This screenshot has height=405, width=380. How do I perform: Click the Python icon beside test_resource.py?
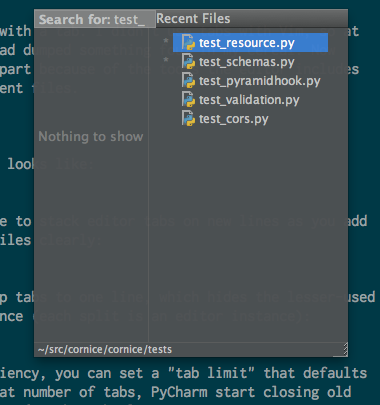point(188,43)
